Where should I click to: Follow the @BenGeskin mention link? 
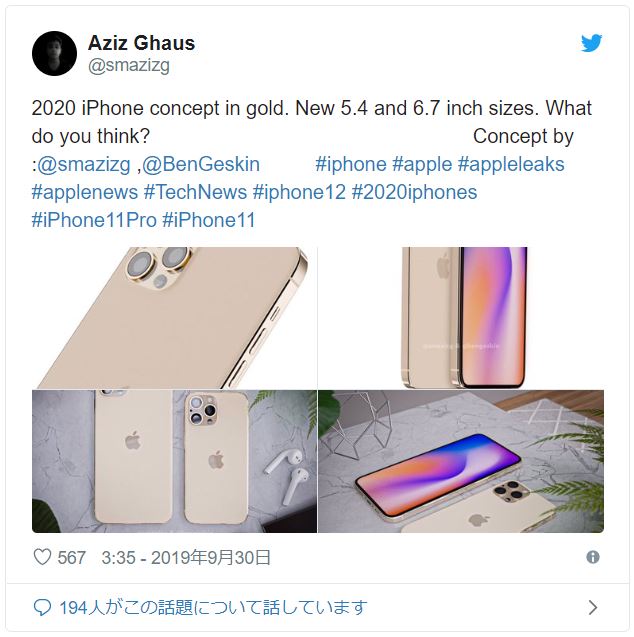click(201, 164)
